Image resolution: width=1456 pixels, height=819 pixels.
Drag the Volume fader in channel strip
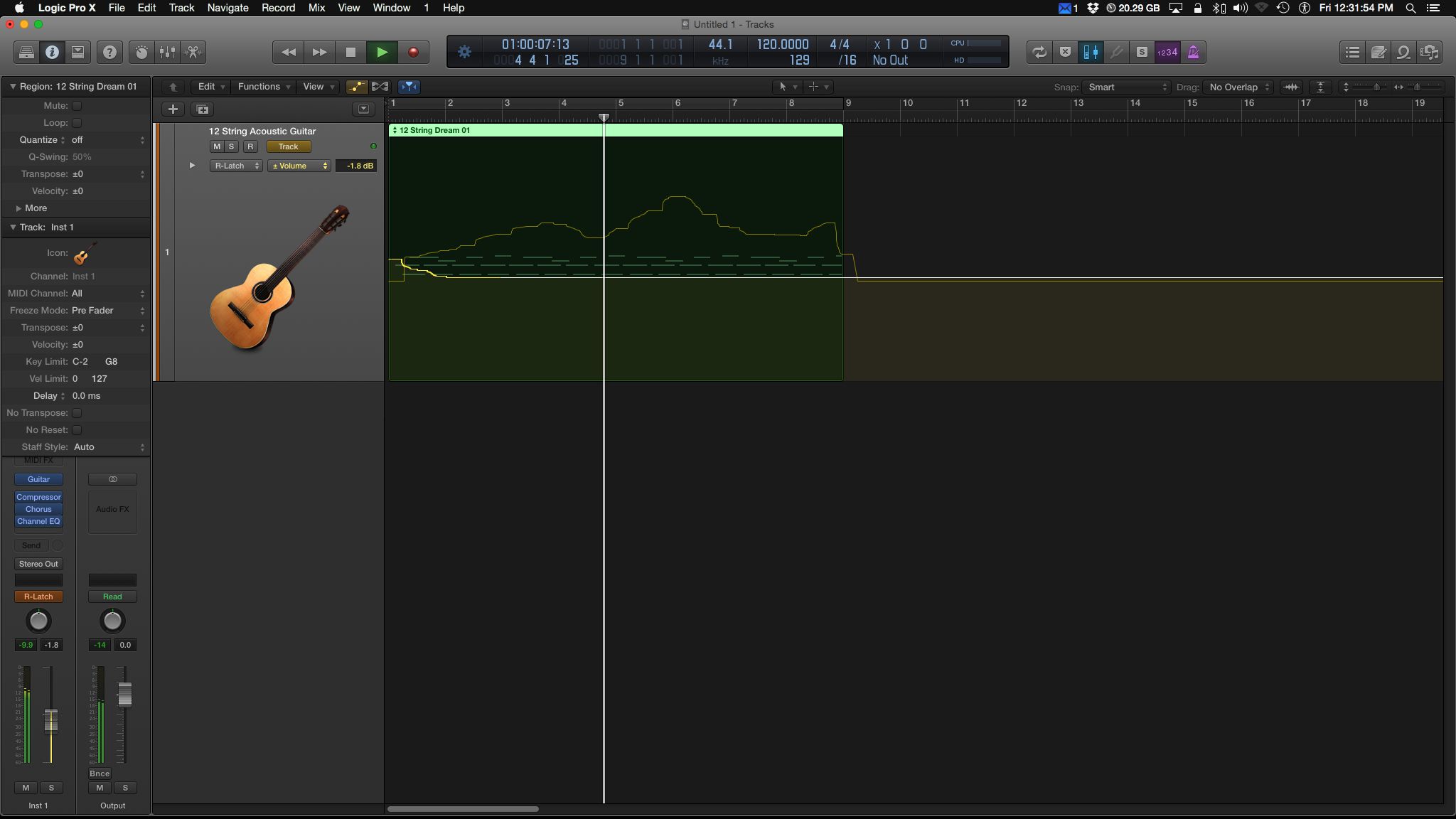51,720
